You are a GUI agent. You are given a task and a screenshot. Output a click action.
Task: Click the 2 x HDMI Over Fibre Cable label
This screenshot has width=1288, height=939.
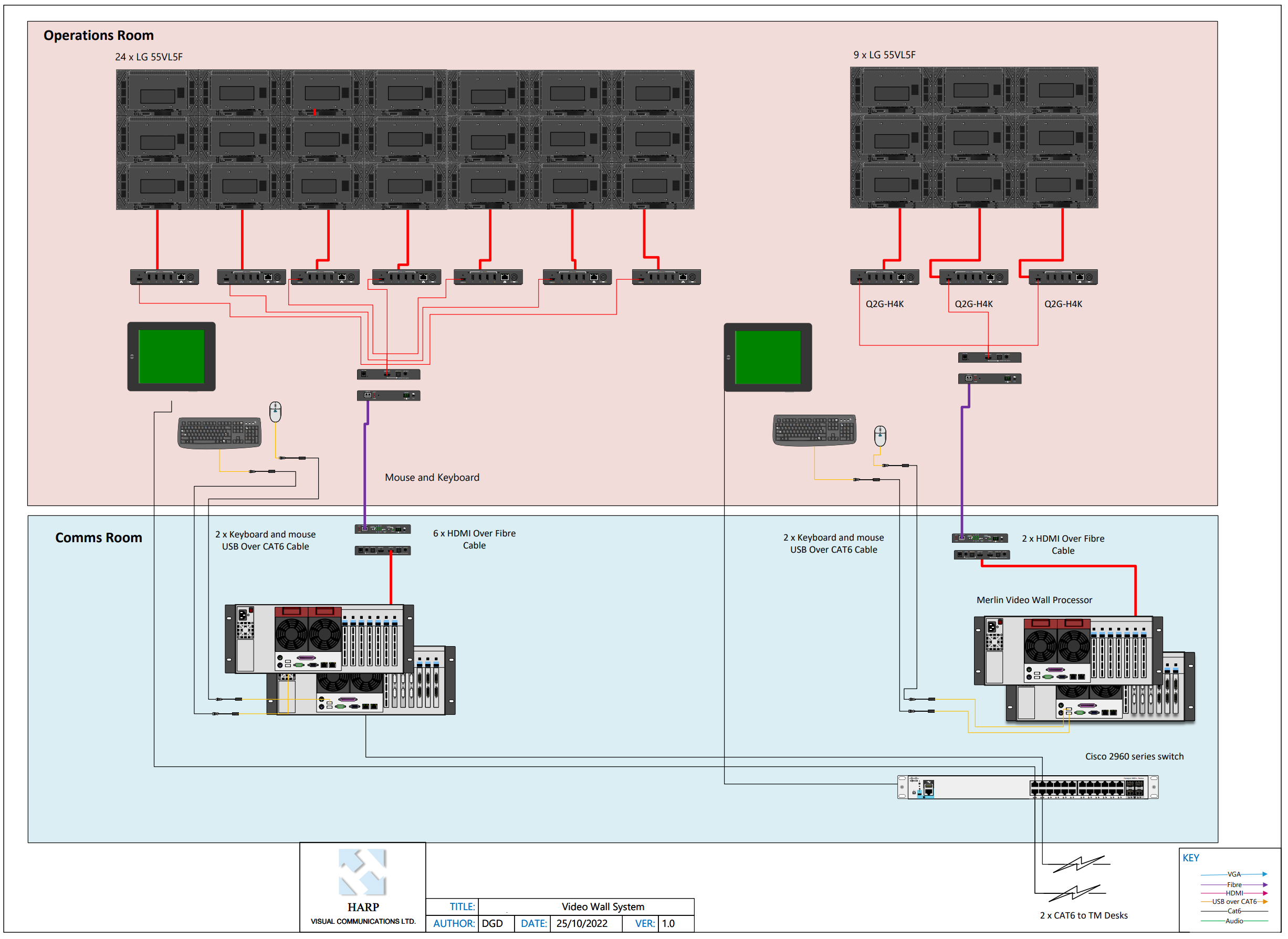click(1063, 544)
